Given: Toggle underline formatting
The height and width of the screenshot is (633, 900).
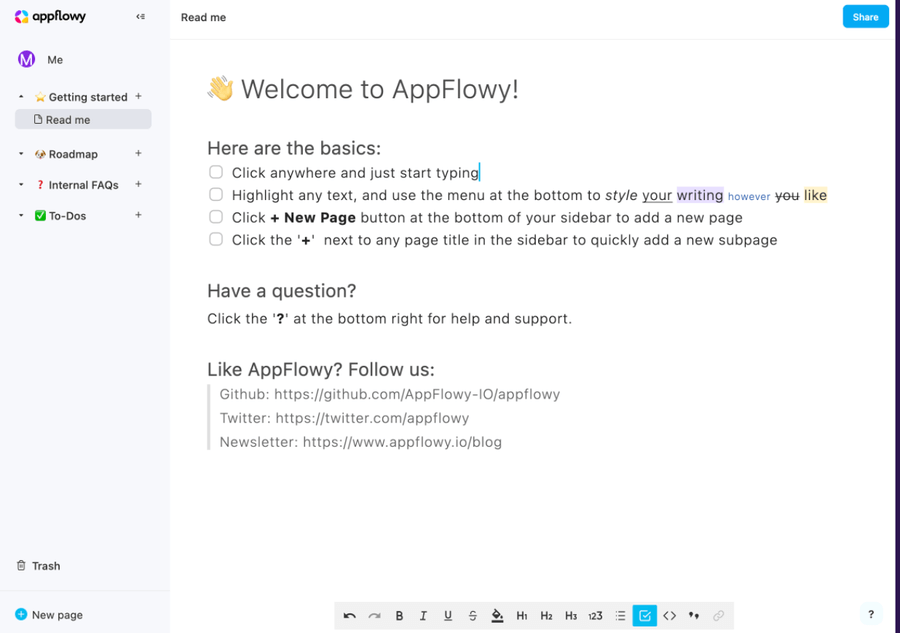Looking at the screenshot, I should tap(448, 616).
